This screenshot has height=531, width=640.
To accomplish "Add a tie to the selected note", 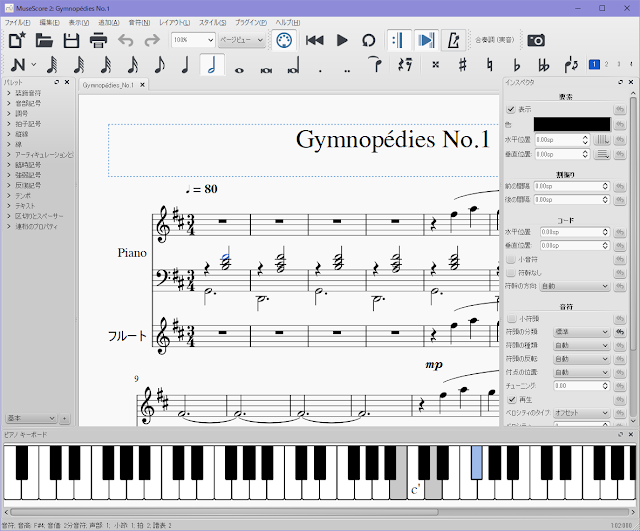I will 376,64.
